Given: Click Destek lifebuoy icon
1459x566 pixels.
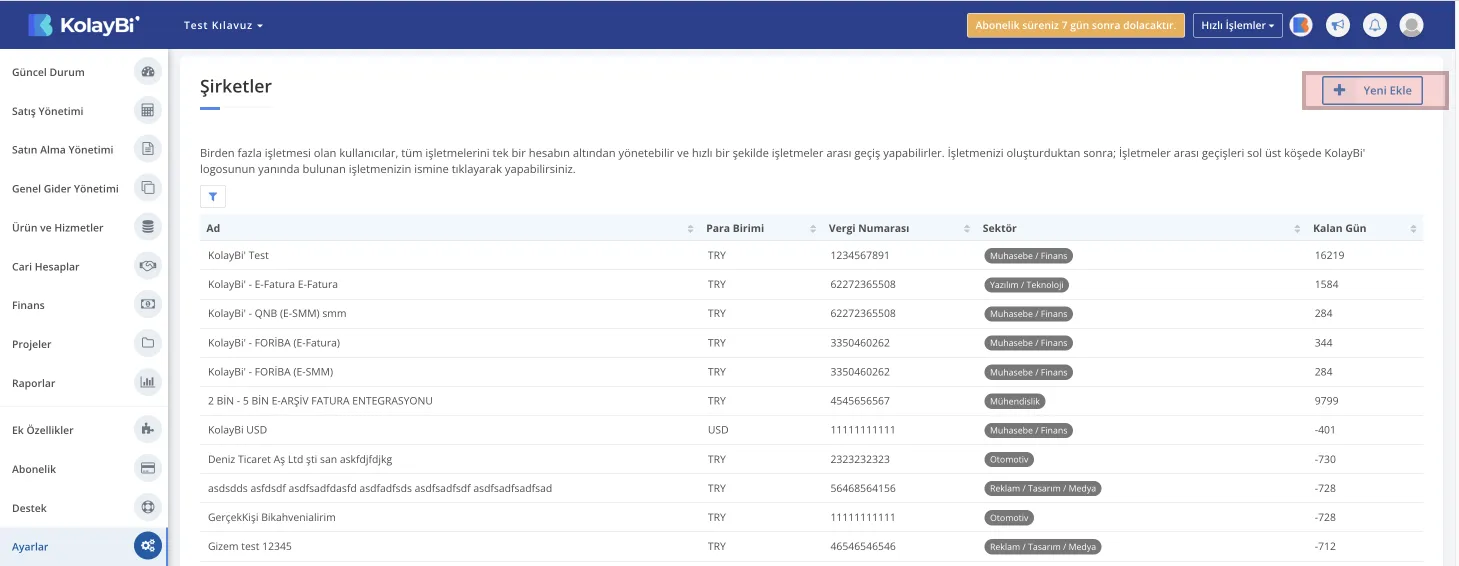Looking at the screenshot, I should tap(148, 508).
